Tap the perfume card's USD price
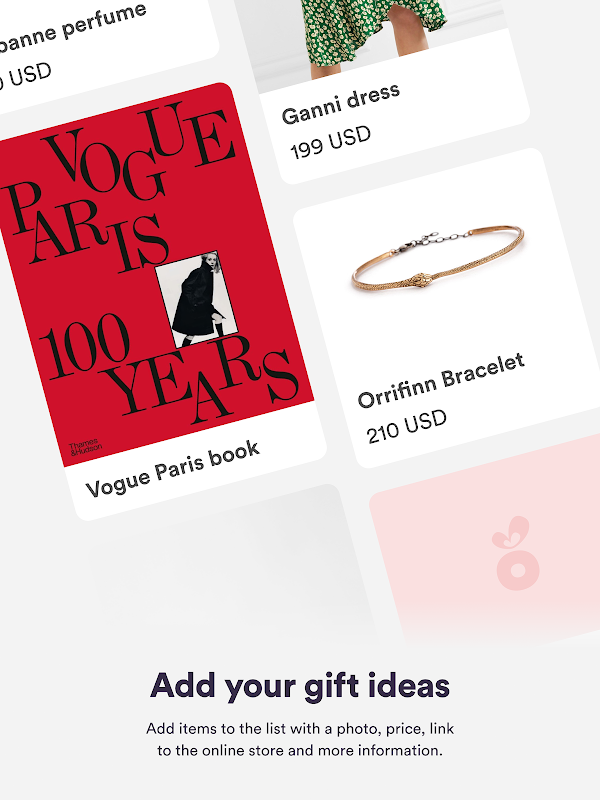The image size is (600, 800). pyautogui.click(x=24, y=76)
